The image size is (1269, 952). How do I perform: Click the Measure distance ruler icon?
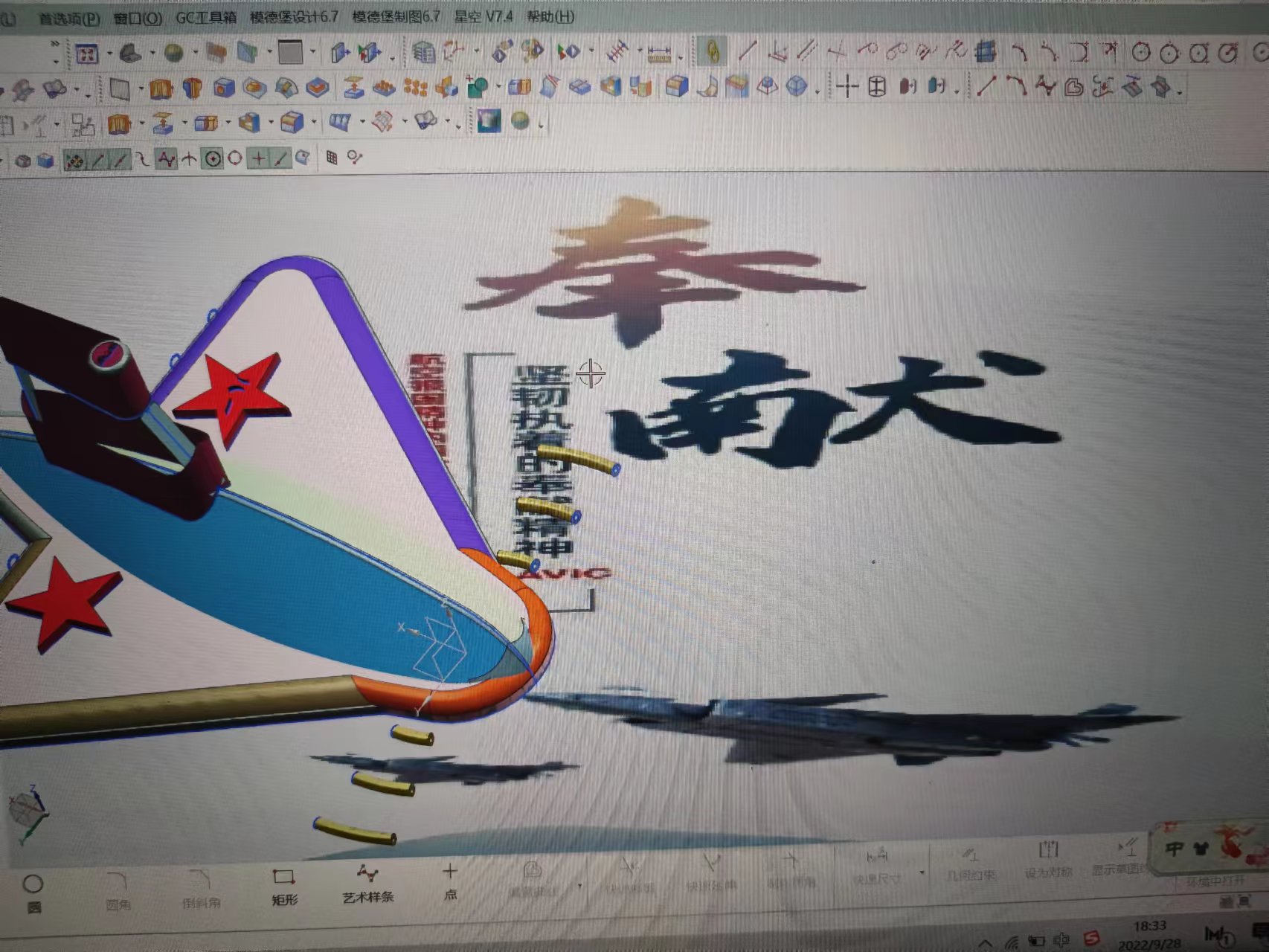[659, 53]
